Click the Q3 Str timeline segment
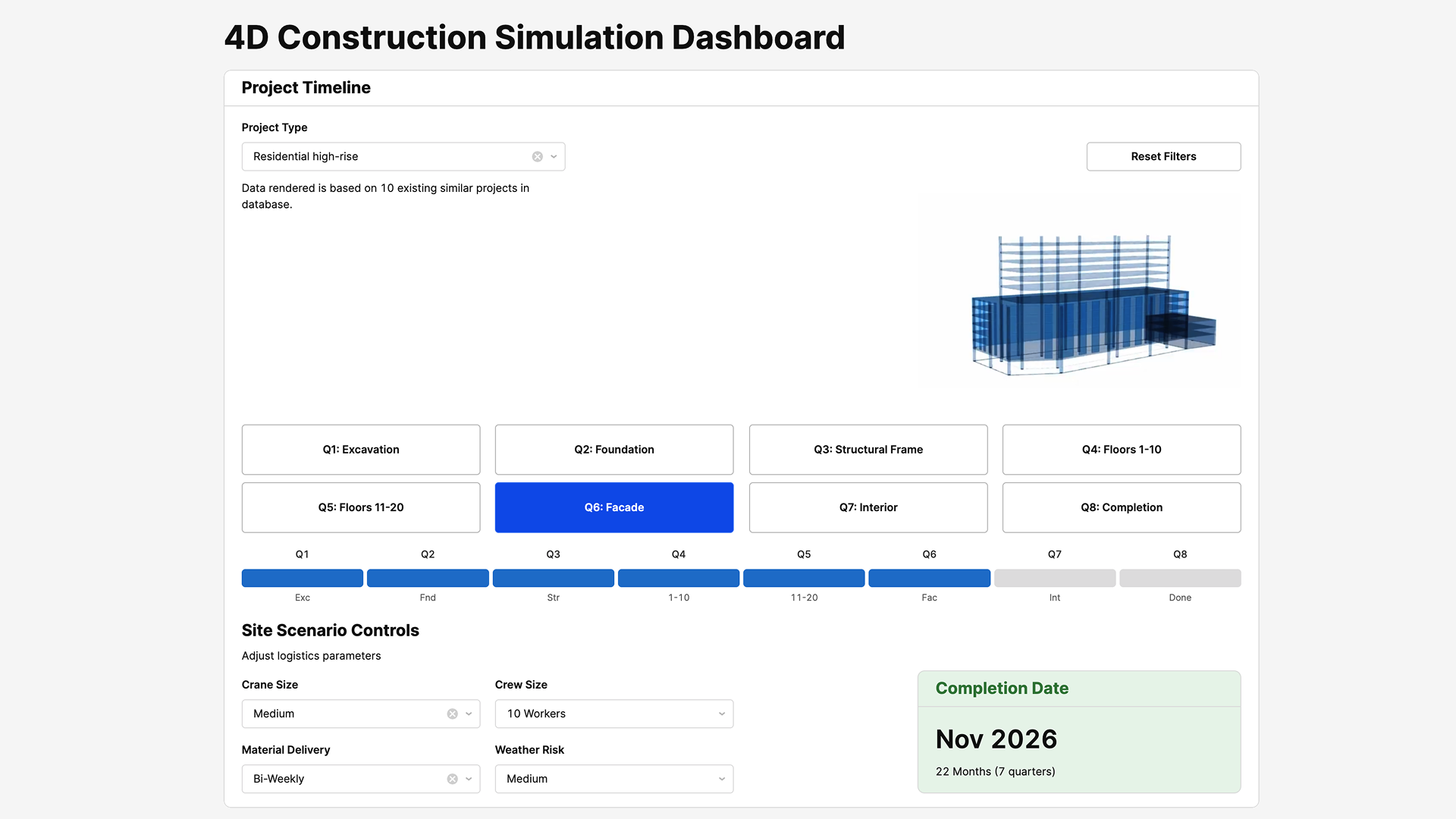The image size is (1456, 819). point(553,578)
